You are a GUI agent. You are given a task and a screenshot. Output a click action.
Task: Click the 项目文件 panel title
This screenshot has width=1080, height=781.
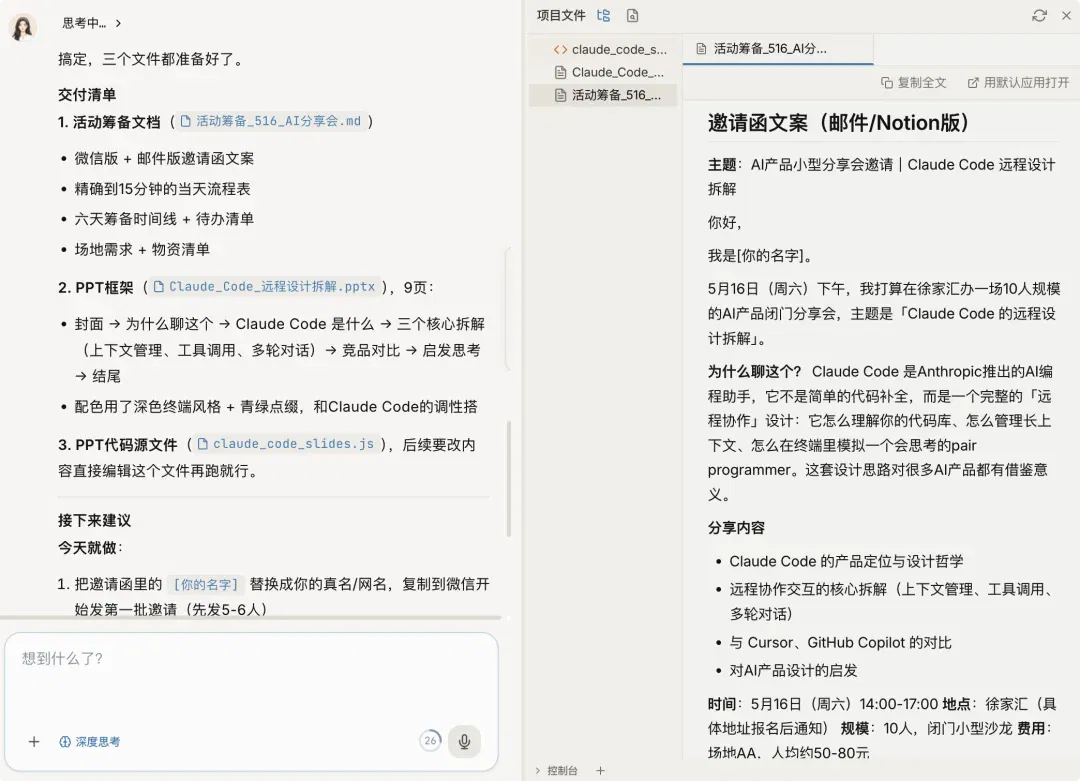(x=561, y=15)
